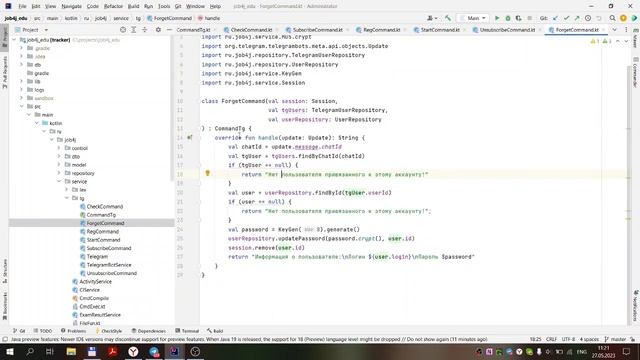Select CheckCommand in project tree
Image resolution: width=640 pixels, height=360 pixels.
[104, 207]
